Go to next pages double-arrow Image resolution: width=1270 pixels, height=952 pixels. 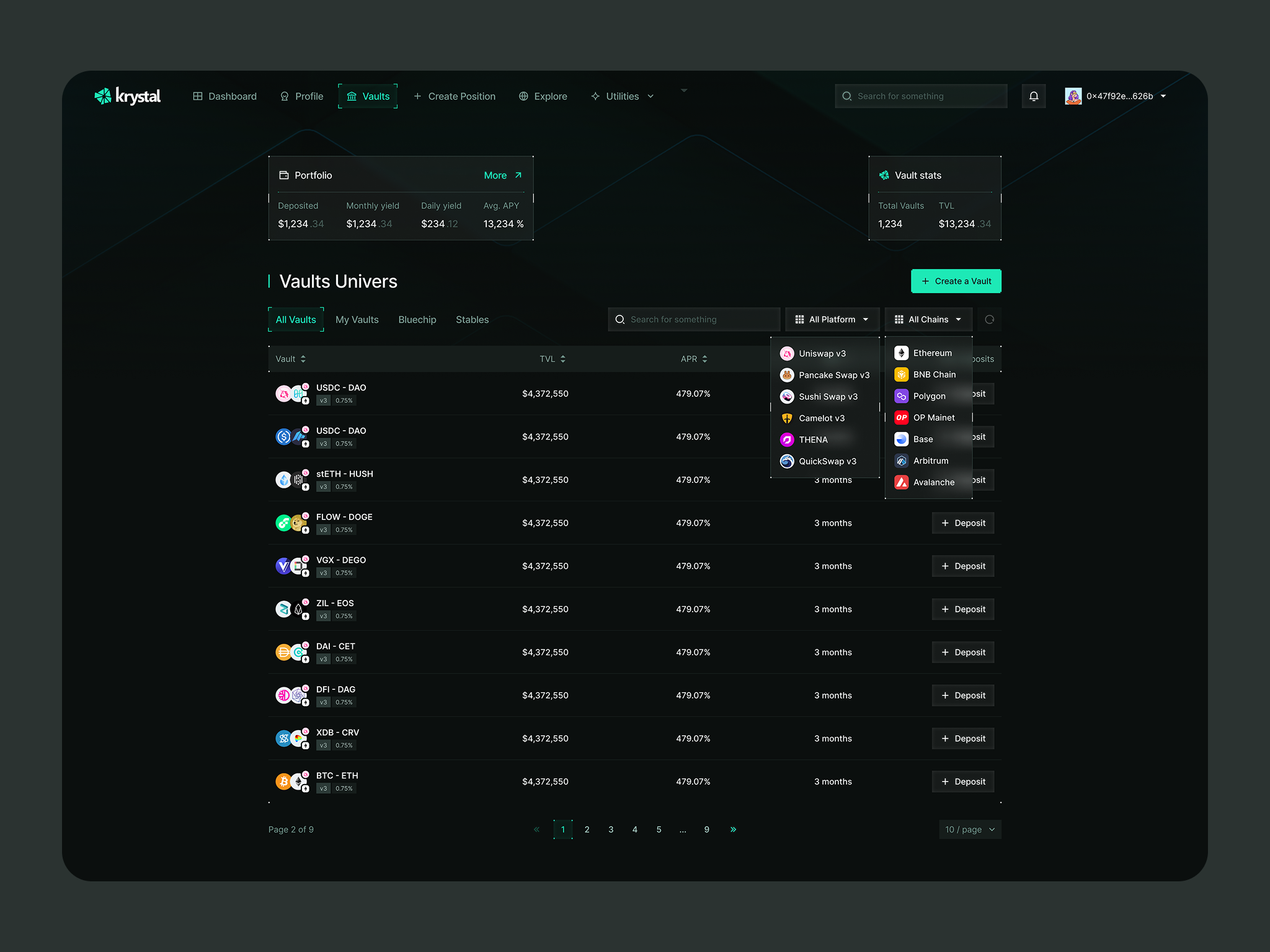(733, 829)
